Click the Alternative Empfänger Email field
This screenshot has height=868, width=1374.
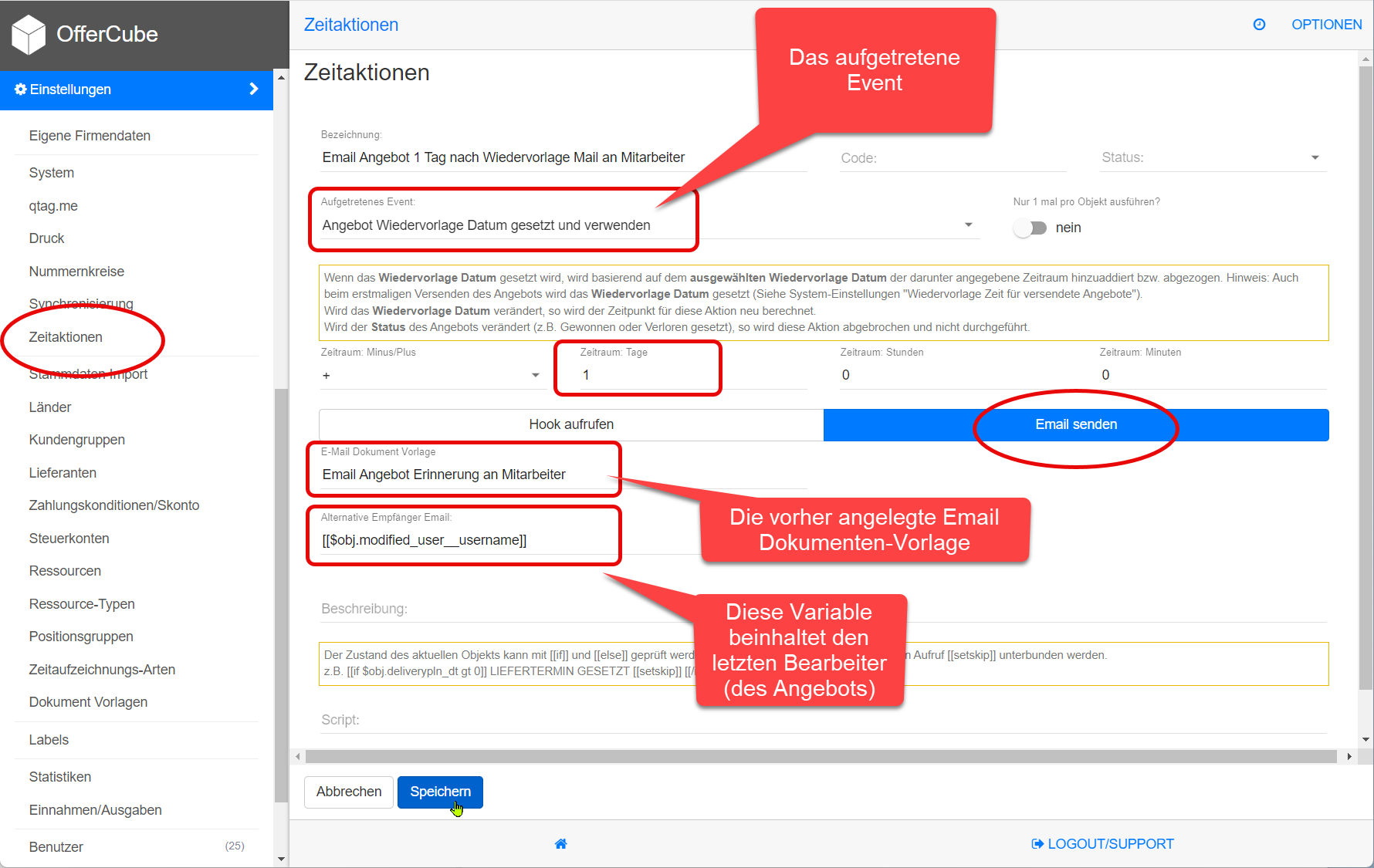tap(463, 540)
